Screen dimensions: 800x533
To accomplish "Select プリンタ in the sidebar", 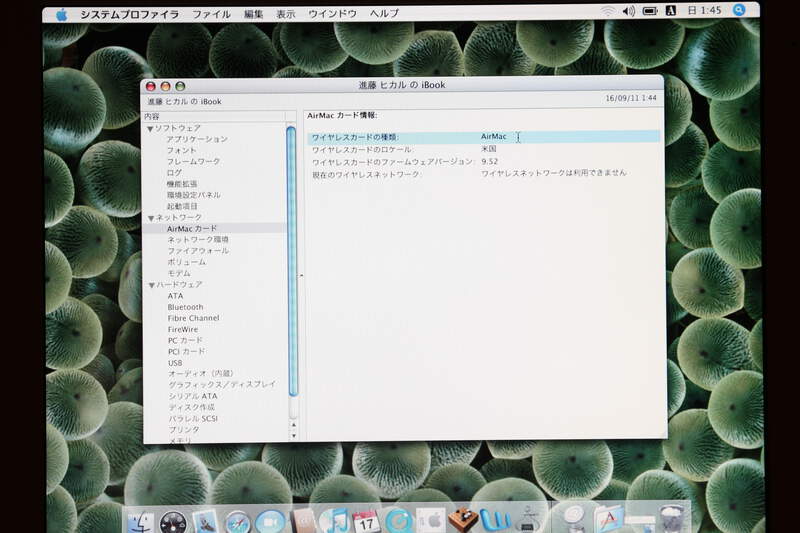I will (x=184, y=430).
